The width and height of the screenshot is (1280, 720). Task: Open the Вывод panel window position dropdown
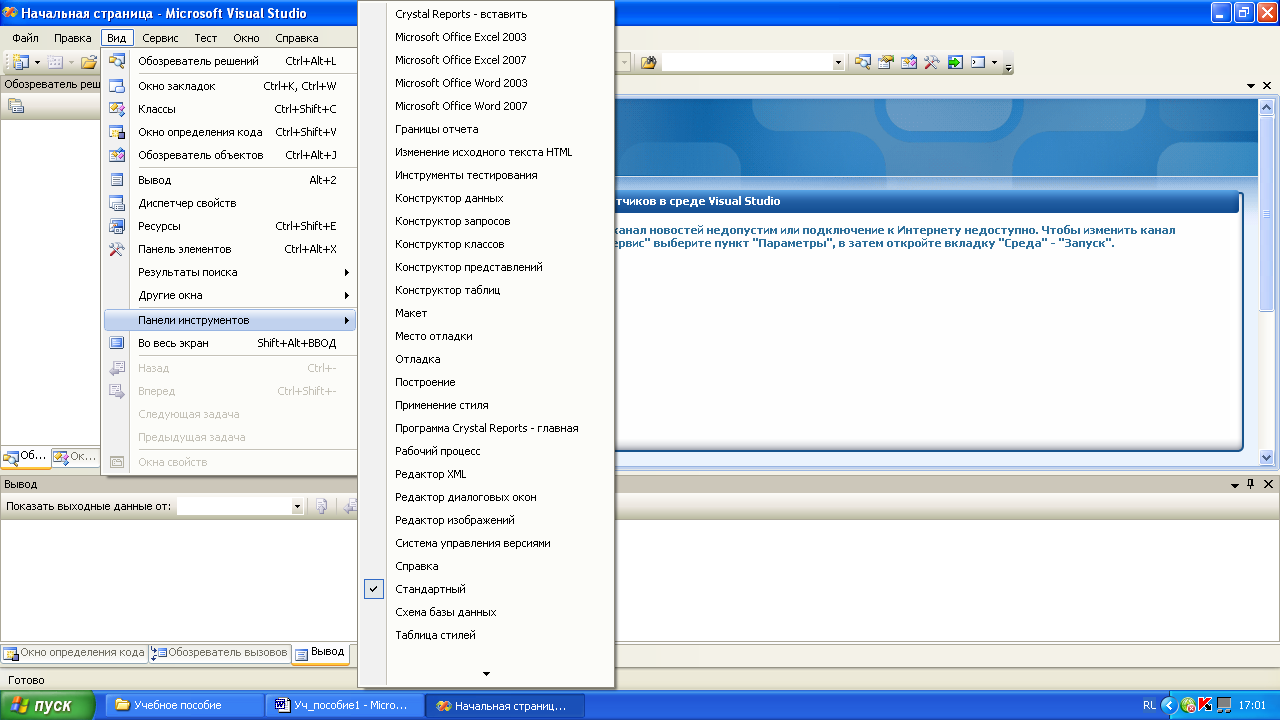1235,484
